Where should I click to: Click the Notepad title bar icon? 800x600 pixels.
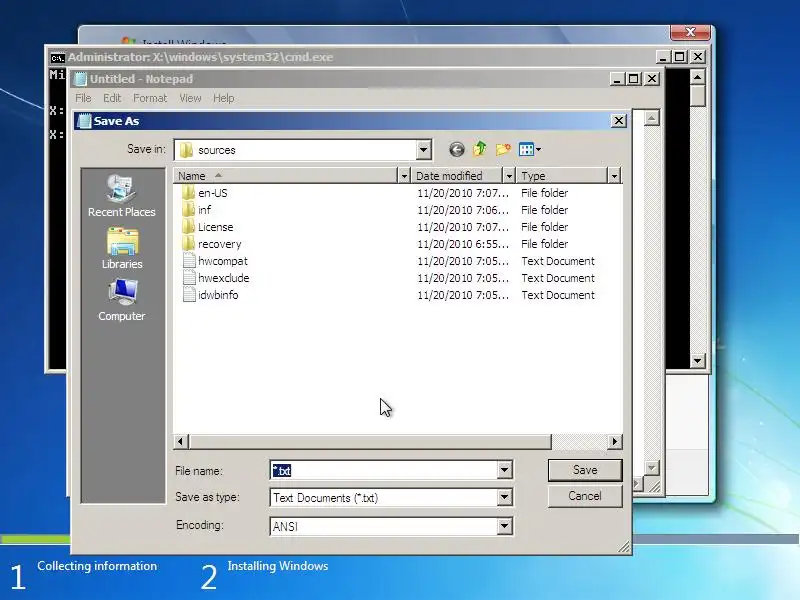click(x=80, y=79)
